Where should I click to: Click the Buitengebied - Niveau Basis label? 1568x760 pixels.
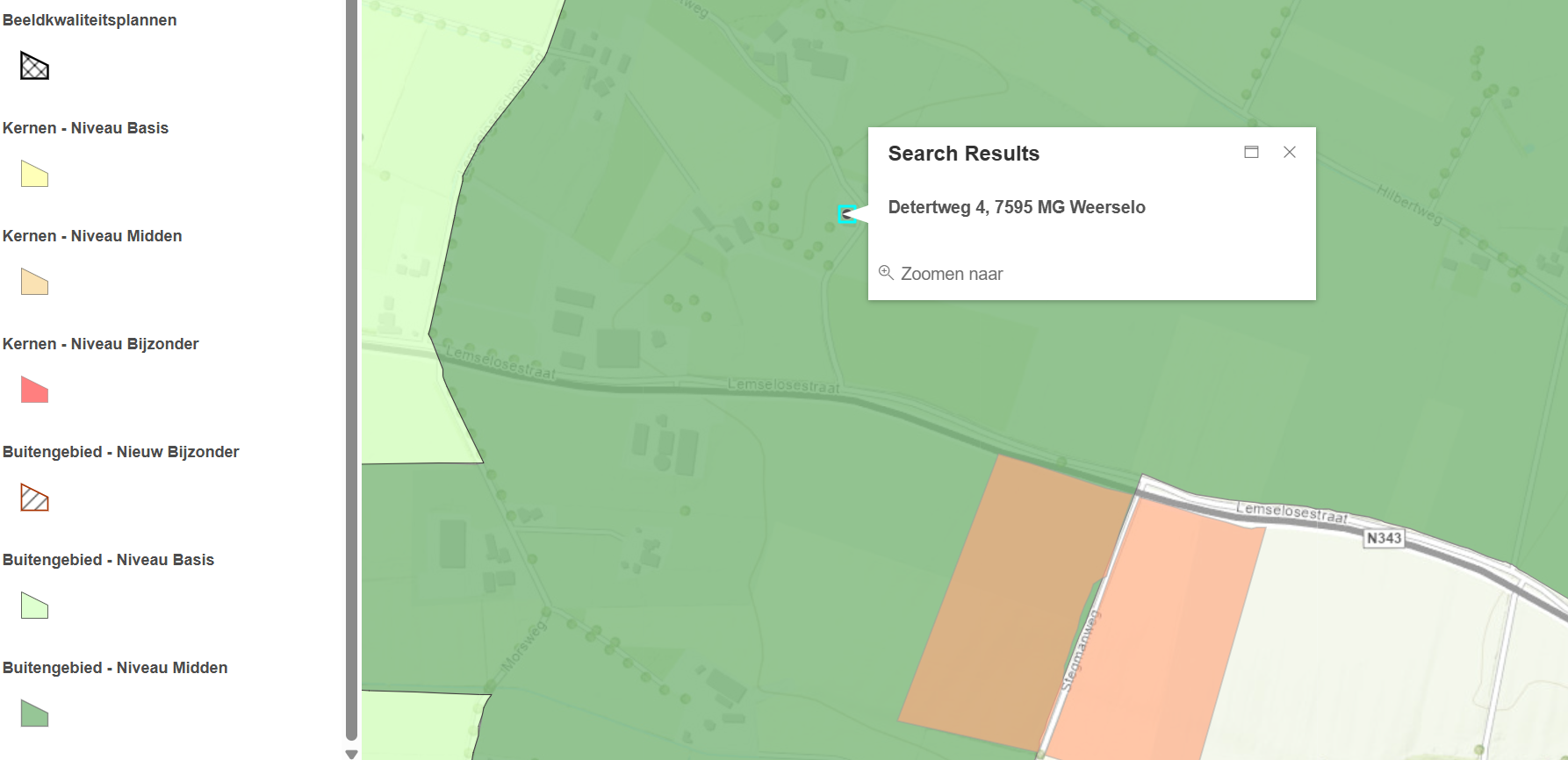[x=108, y=560]
